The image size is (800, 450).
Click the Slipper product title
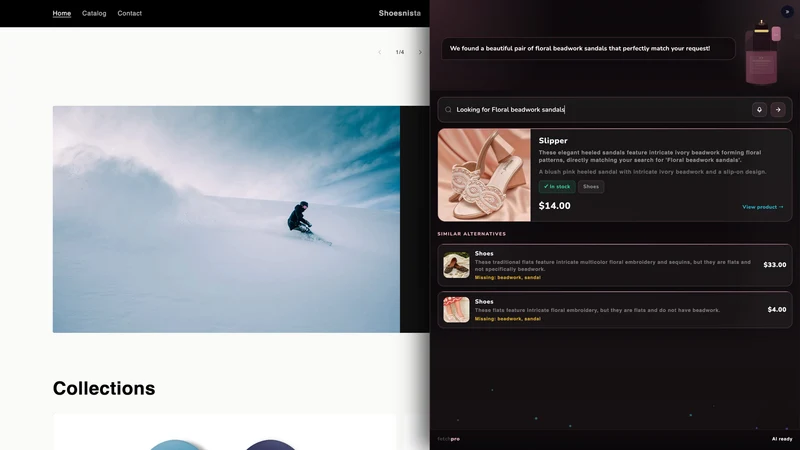[553, 141]
